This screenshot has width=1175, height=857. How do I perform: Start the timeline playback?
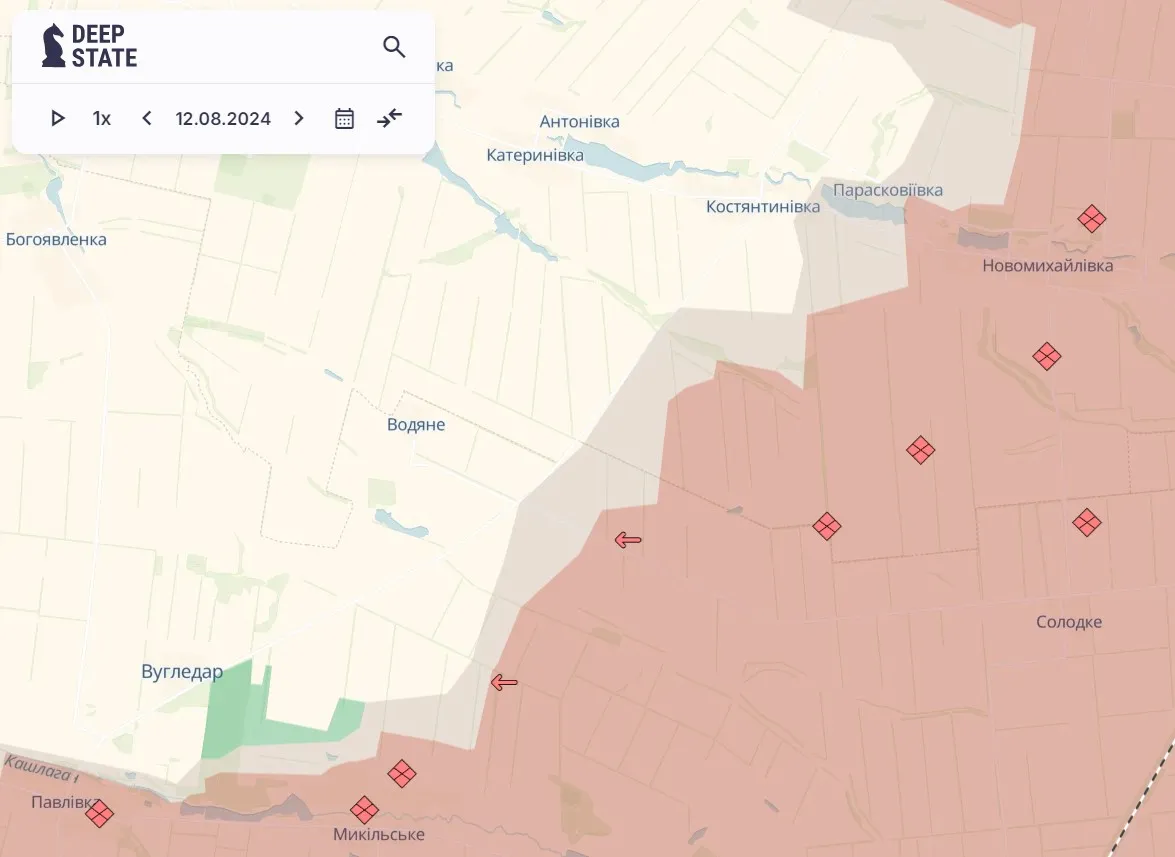point(58,118)
